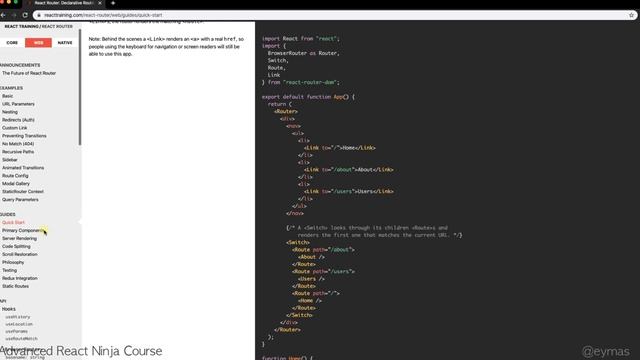Click the sidebar vertical scrollbar

click(80, 87)
